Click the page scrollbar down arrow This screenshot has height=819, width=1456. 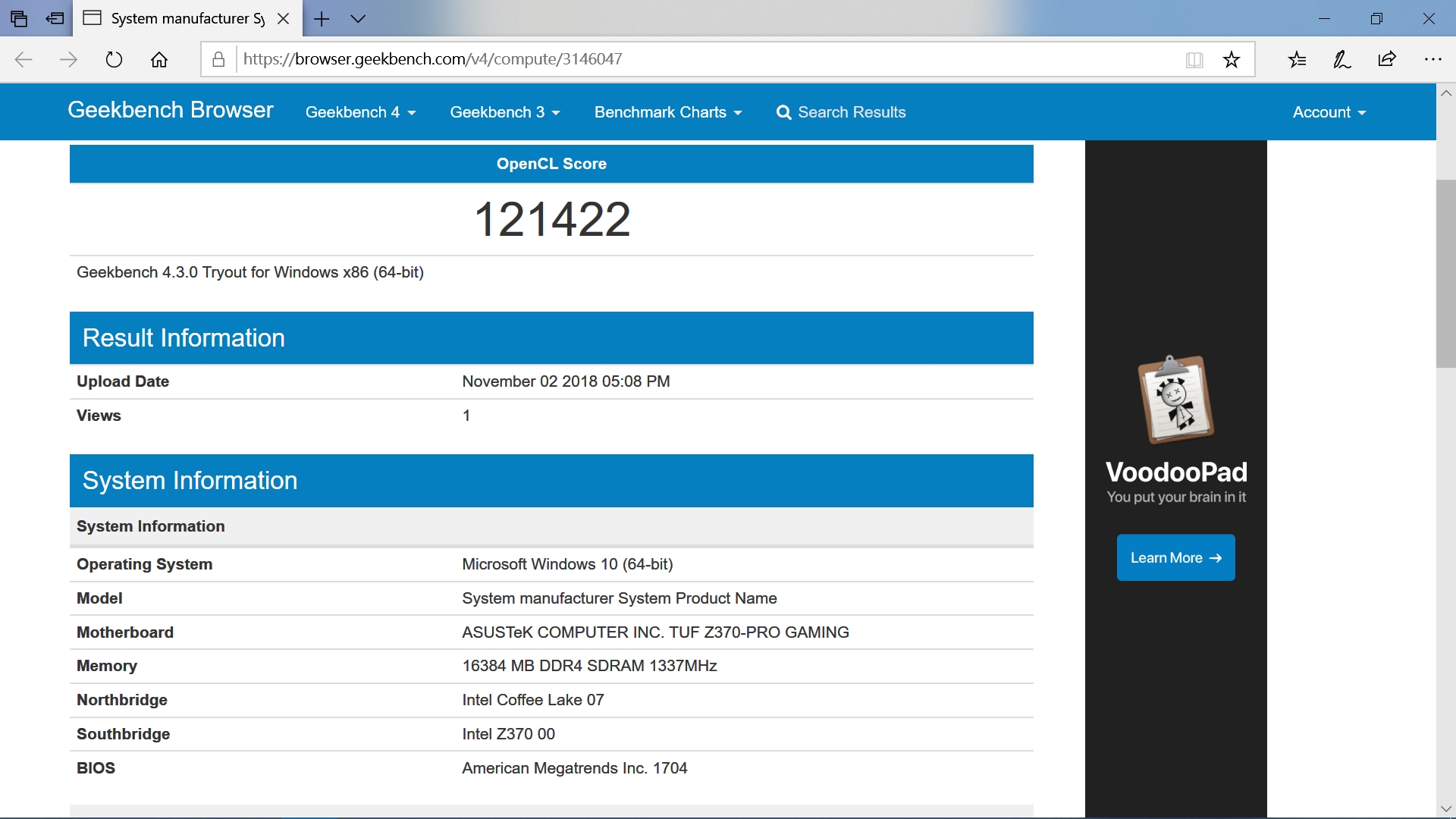click(1446, 809)
